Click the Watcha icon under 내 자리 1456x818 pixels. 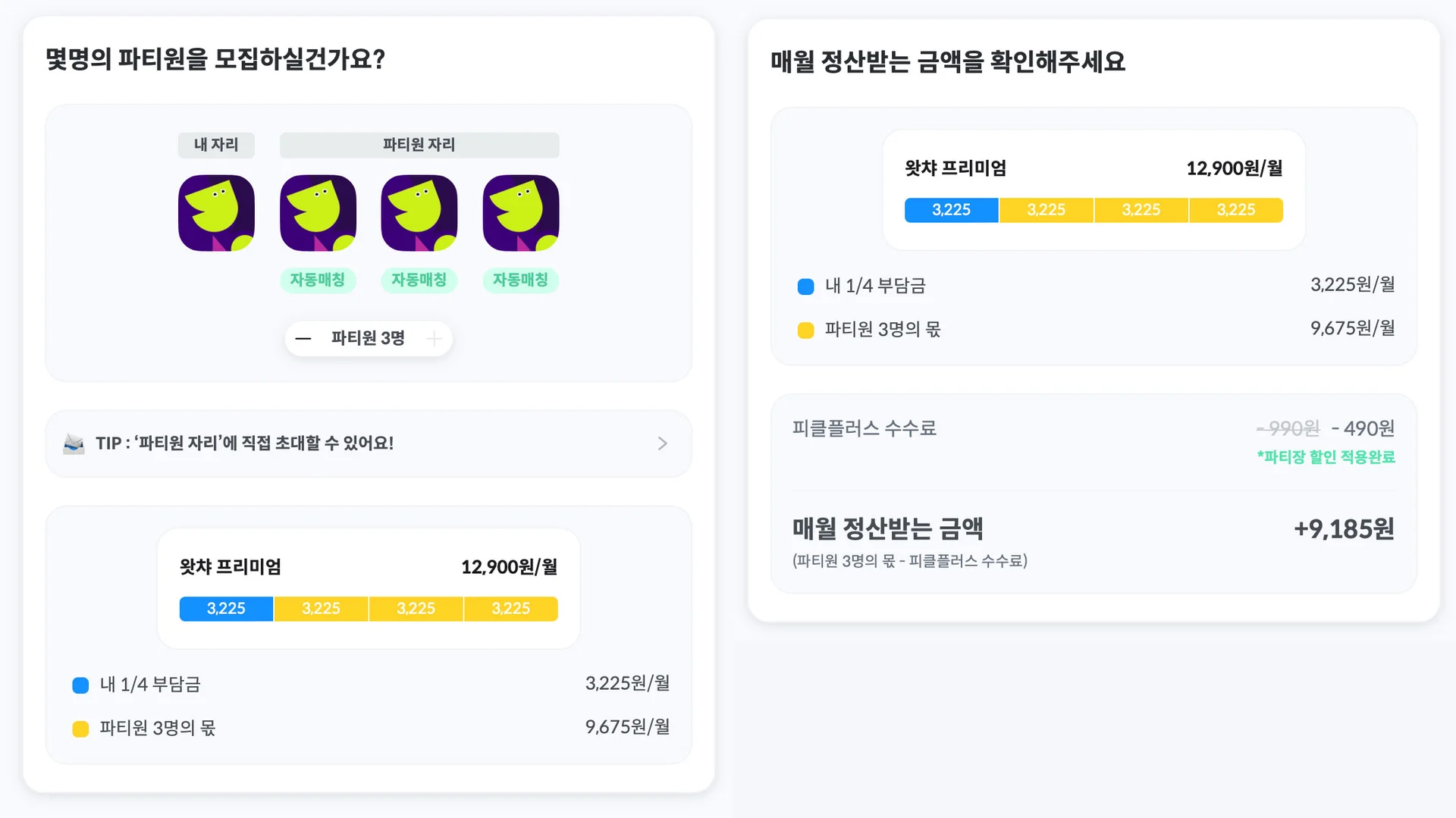tap(216, 213)
